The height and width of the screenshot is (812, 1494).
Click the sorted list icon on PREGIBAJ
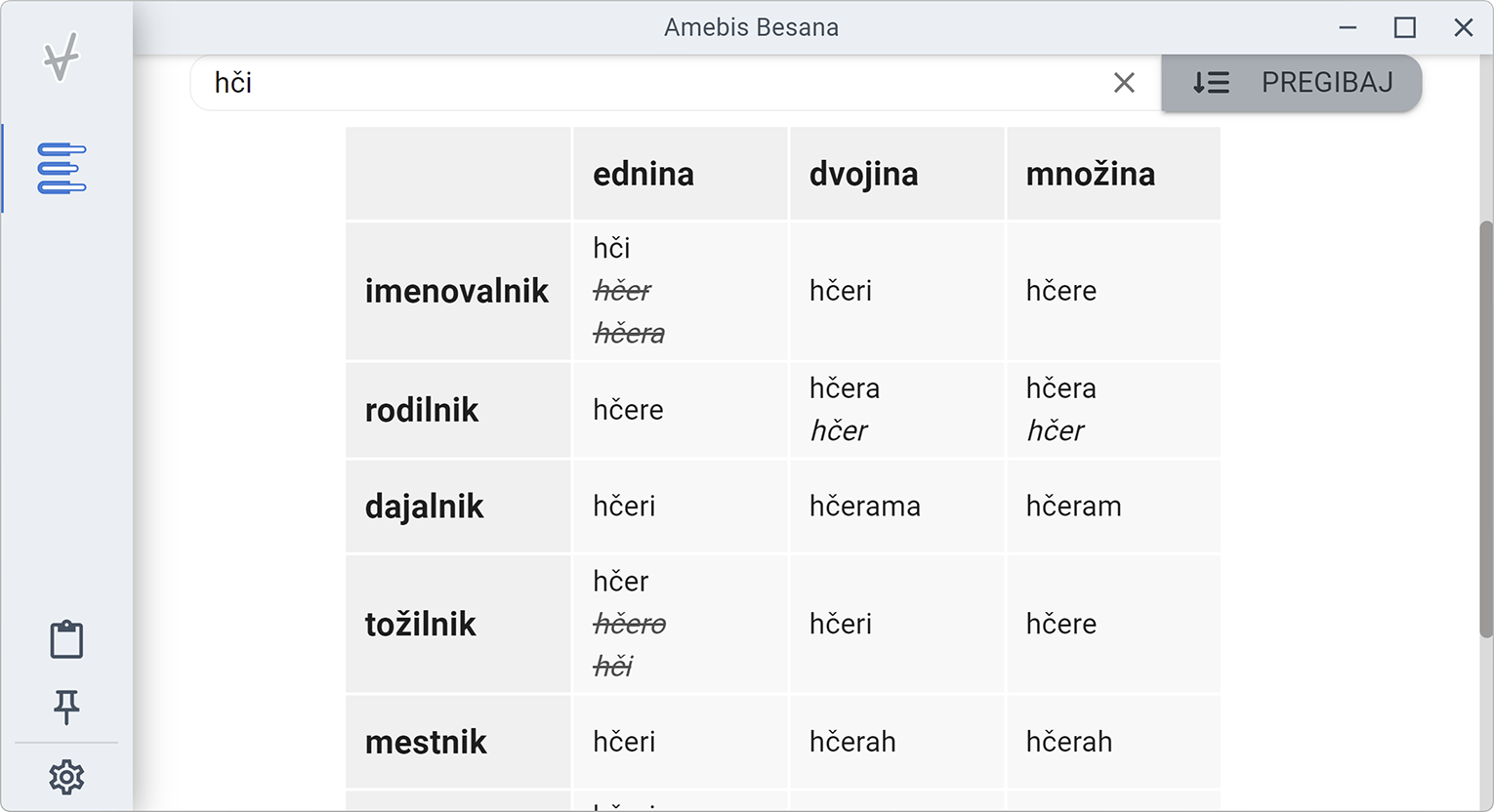[1210, 83]
